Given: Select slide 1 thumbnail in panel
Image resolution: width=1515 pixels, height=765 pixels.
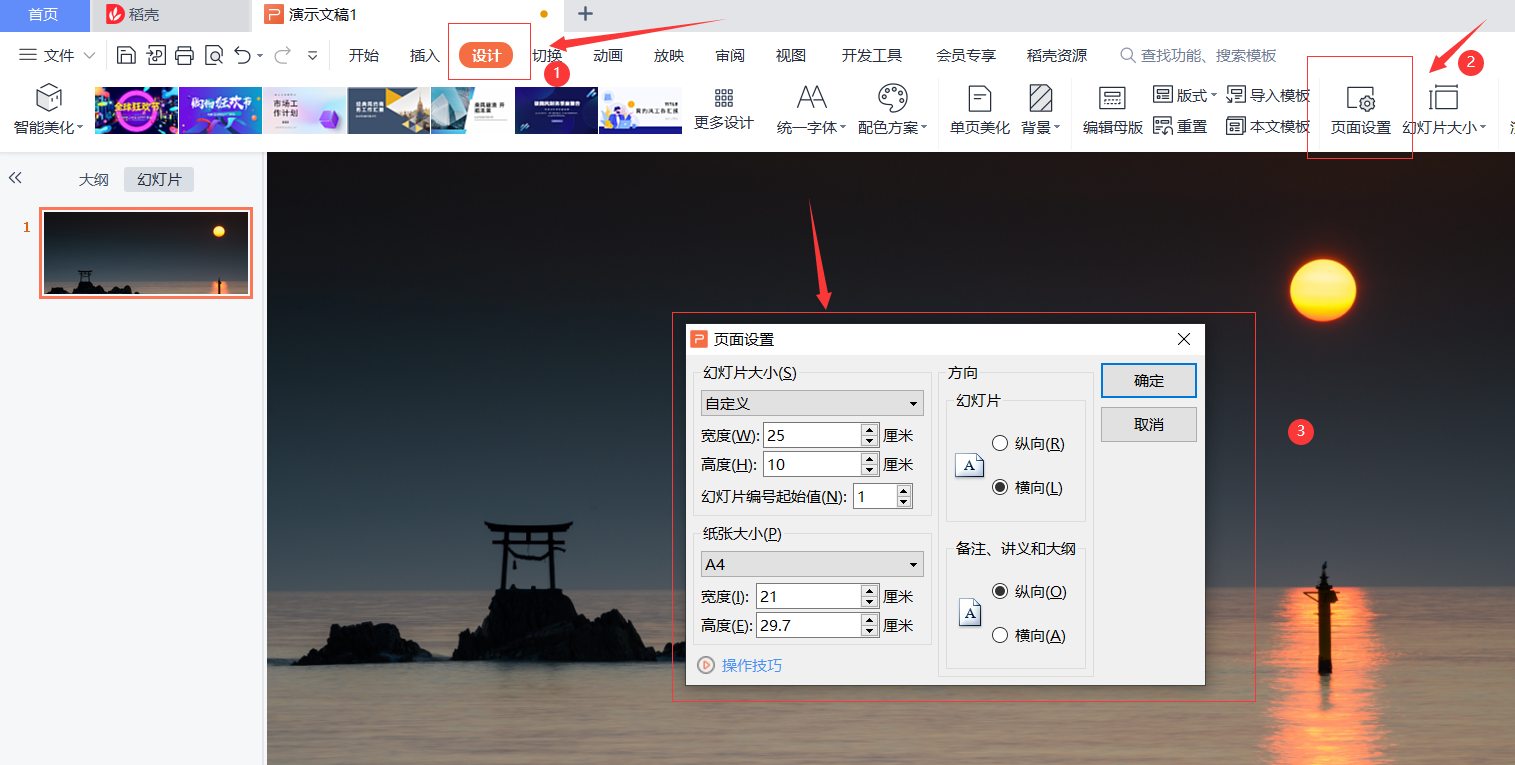Looking at the screenshot, I should click(146, 252).
